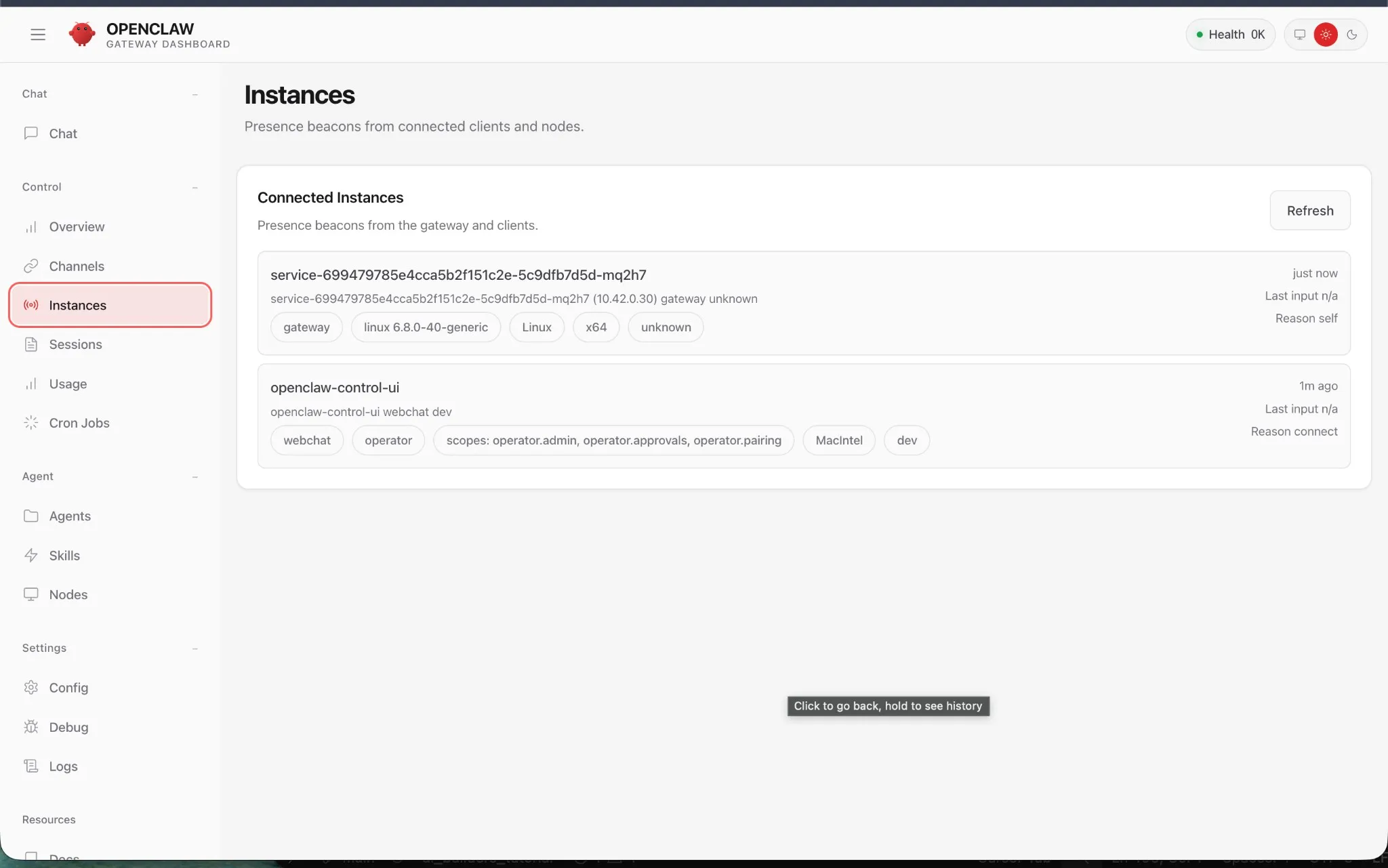This screenshot has height=868, width=1388.
Task: Click the linux 6.8.0-40-generic tag
Action: pos(426,327)
